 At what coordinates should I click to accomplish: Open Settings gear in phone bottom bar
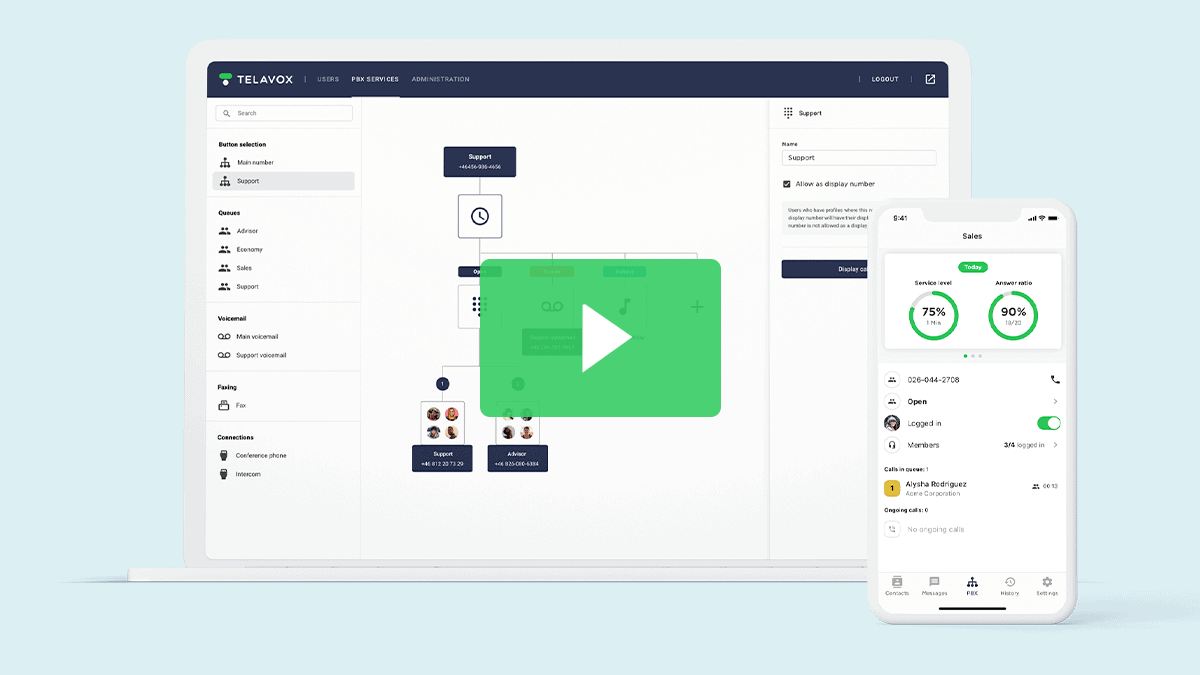(1047, 585)
